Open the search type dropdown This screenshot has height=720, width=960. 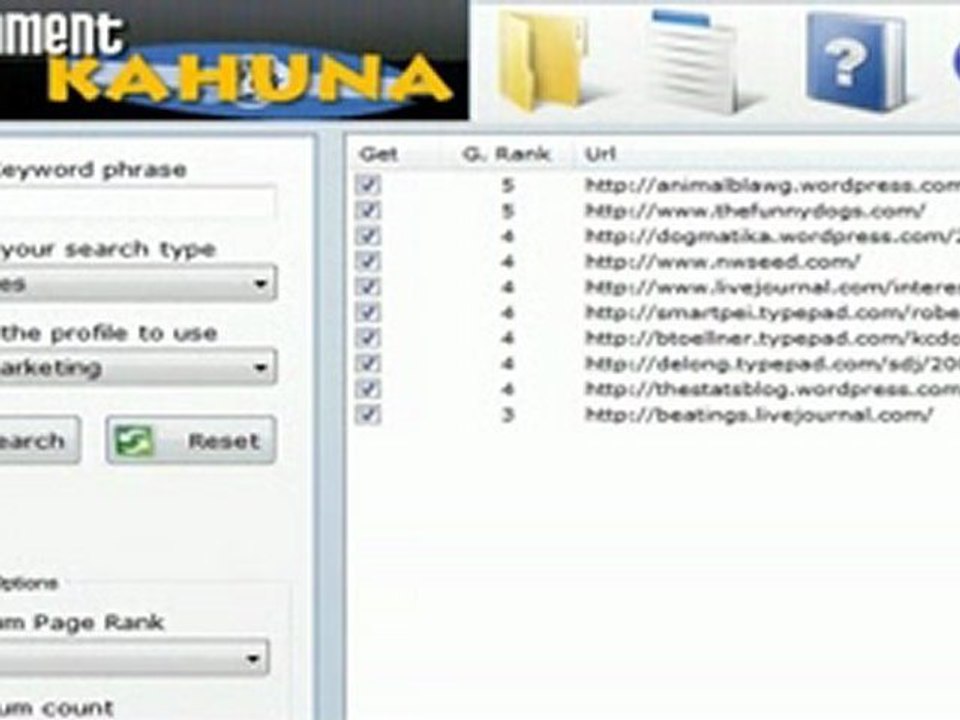138,283
